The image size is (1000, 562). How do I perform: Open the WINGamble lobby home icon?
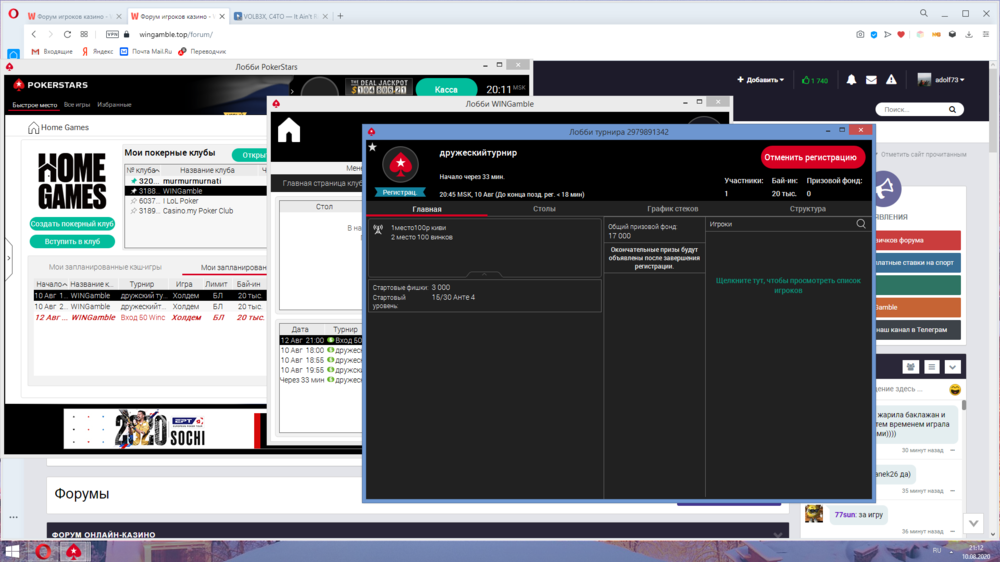click(289, 131)
